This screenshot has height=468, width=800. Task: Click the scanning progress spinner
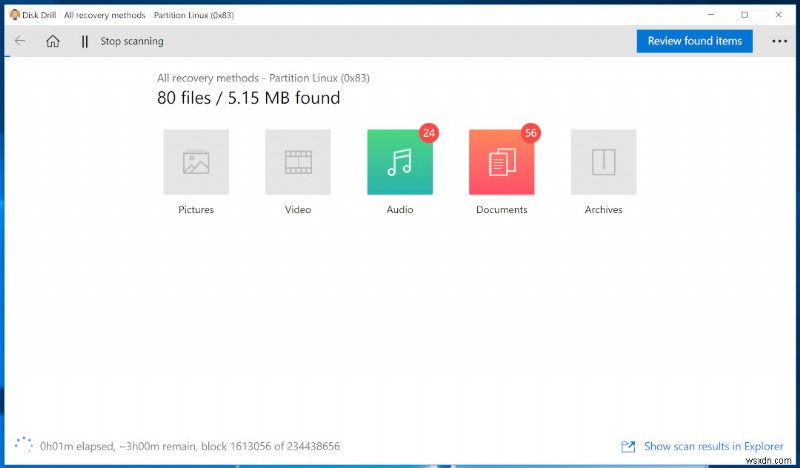click(x=22, y=445)
